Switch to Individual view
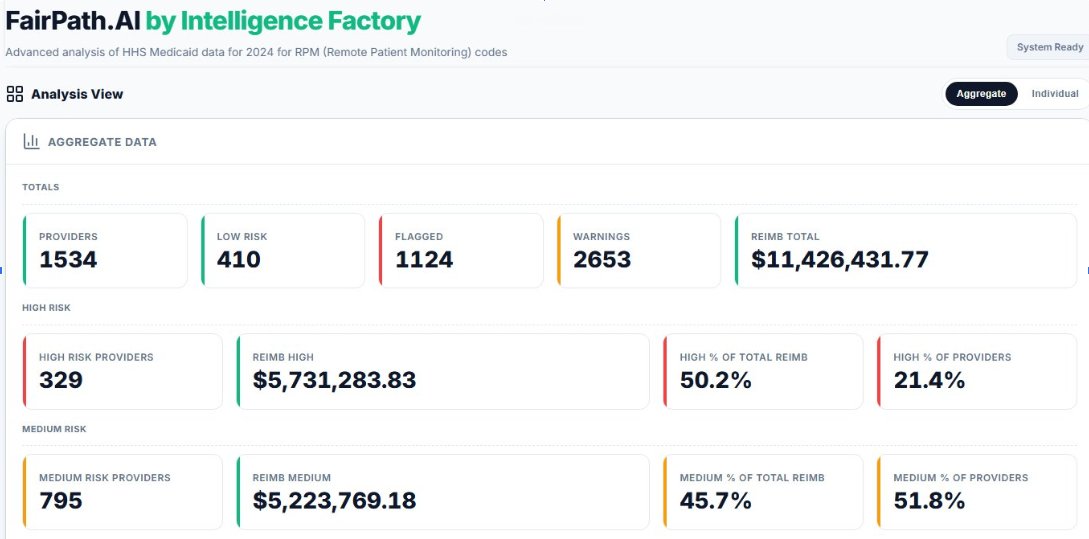This screenshot has height=539, width=1089. pyautogui.click(x=1054, y=94)
